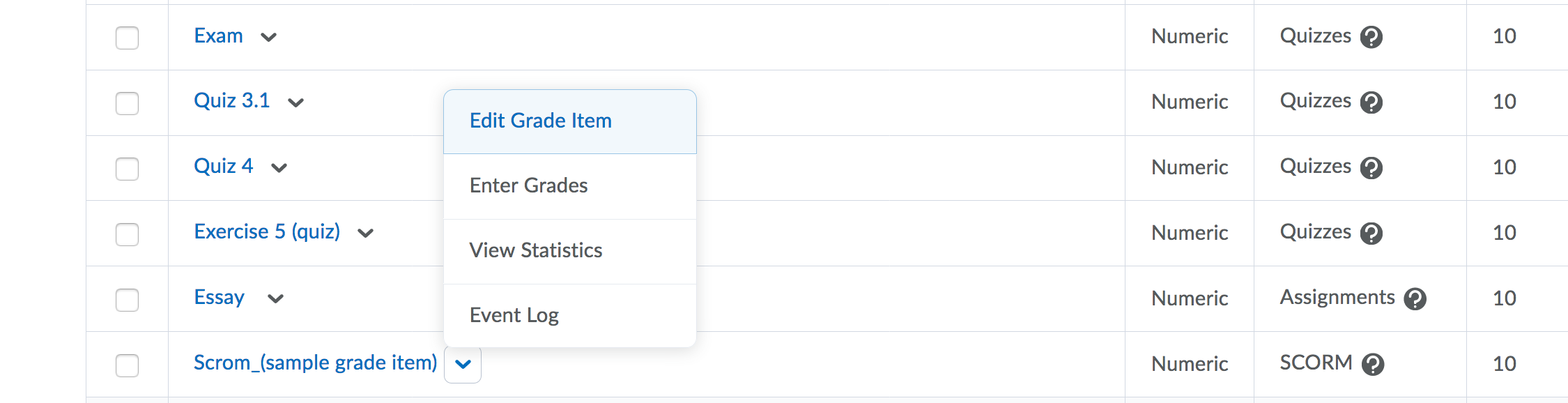1568x403 pixels.
Task: Toggle the Scrom sample grade item checkbox
Action: coord(127,365)
